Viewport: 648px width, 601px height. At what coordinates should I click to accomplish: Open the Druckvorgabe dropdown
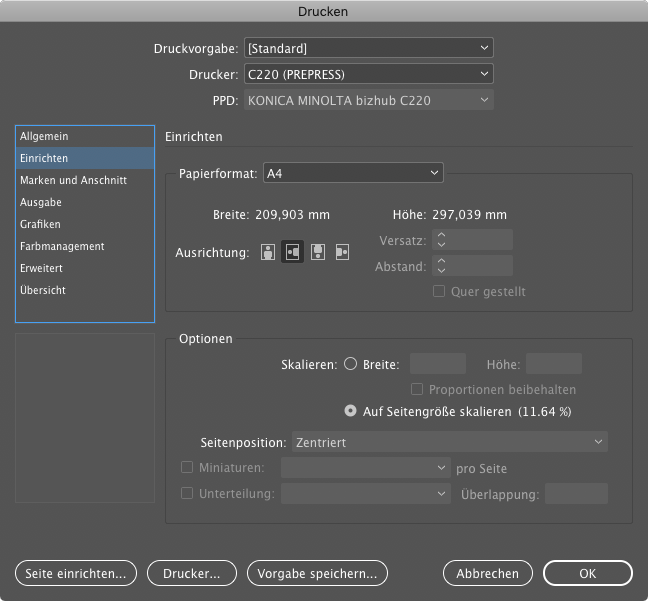(x=369, y=48)
